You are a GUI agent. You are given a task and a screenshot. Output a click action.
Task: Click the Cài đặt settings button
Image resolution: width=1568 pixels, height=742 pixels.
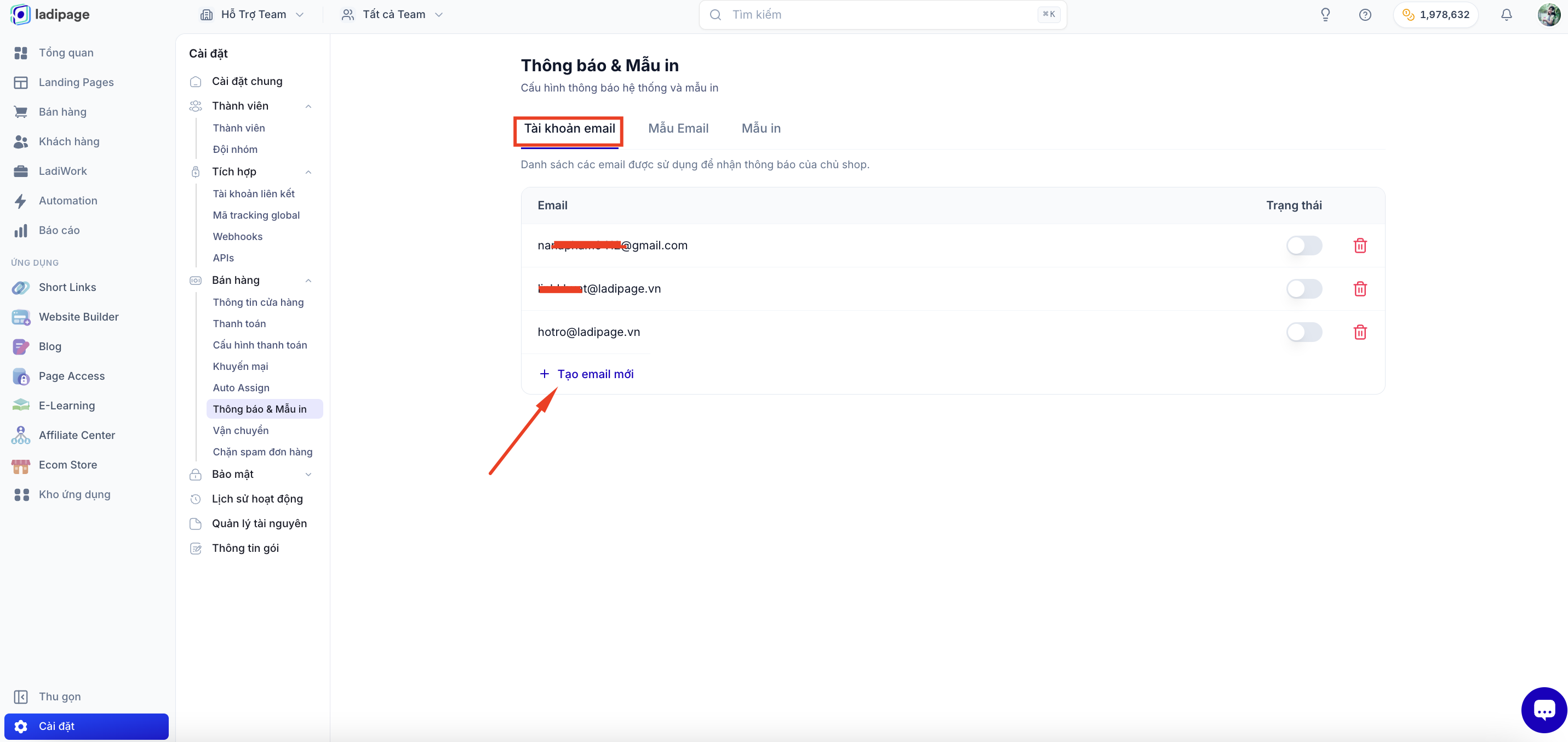(x=87, y=726)
